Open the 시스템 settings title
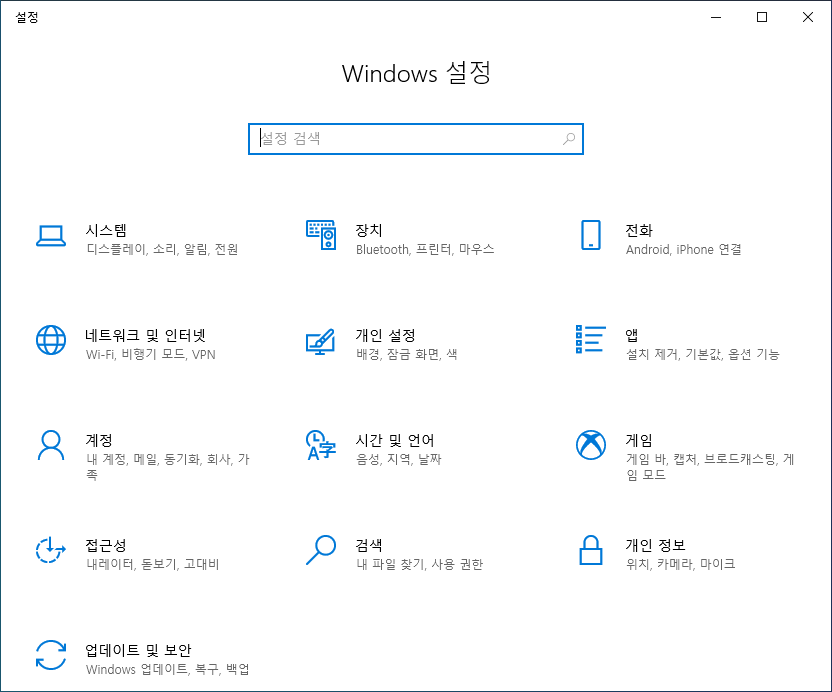 tap(106, 230)
